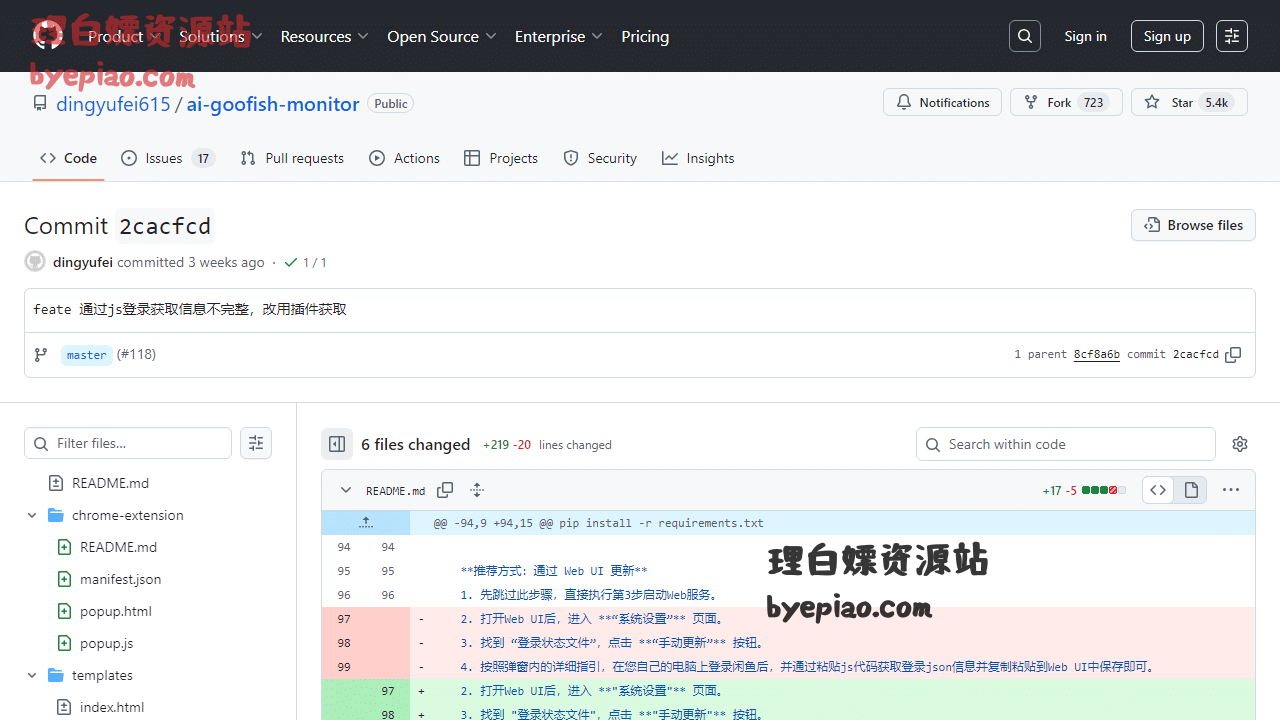The image size is (1280, 720).
Task: Click the repository icon beside dingyufei615
Action: 40,103
